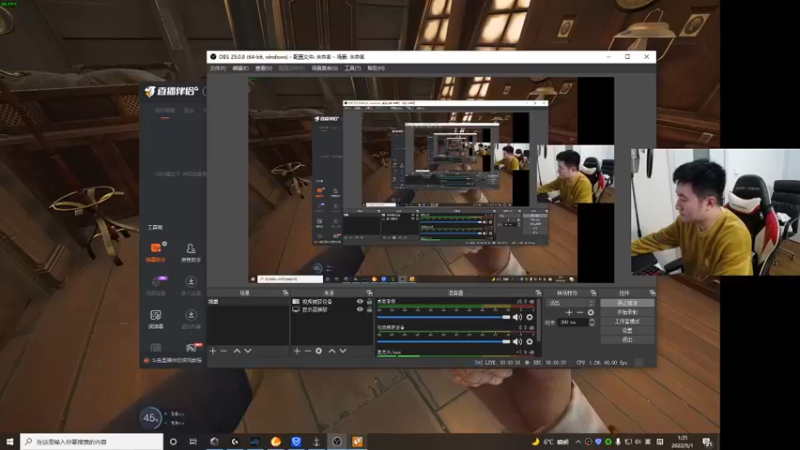Remove the selected scene with the minus button
Image resolution: width=800 pixels, height=450 pixels.
[223, 351]
